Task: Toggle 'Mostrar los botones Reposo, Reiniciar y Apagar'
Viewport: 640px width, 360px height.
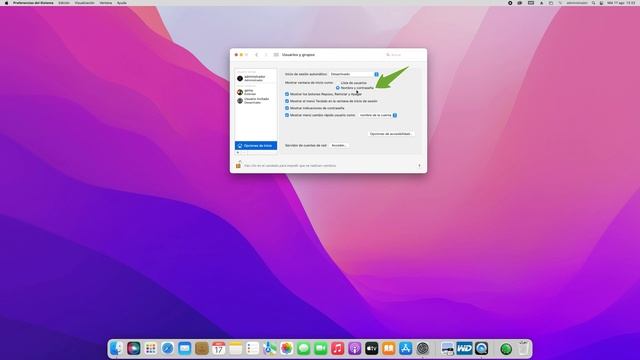Action: coord(287,94)
